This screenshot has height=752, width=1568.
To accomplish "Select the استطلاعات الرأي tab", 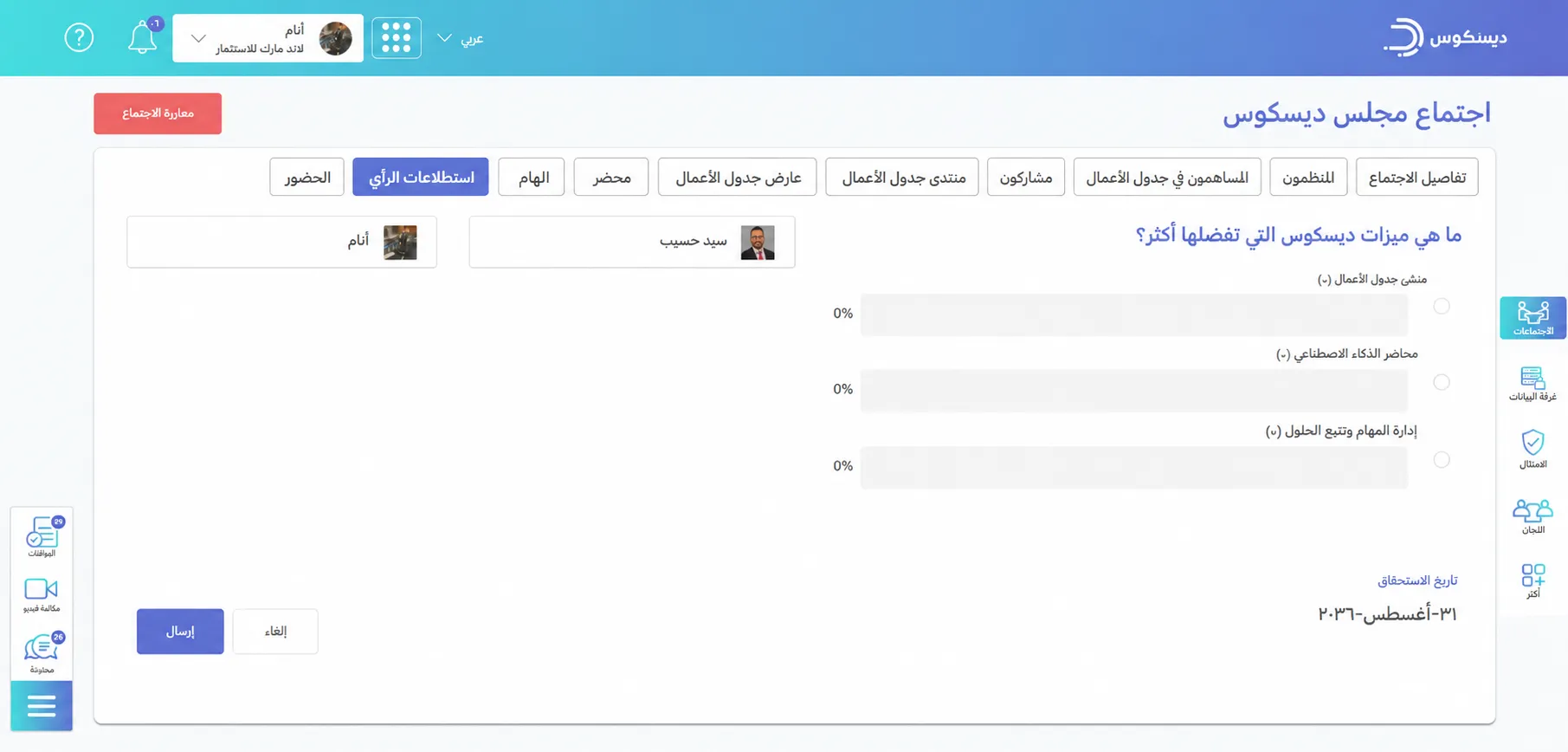I will pyautogui.click(x=421, y=177).
